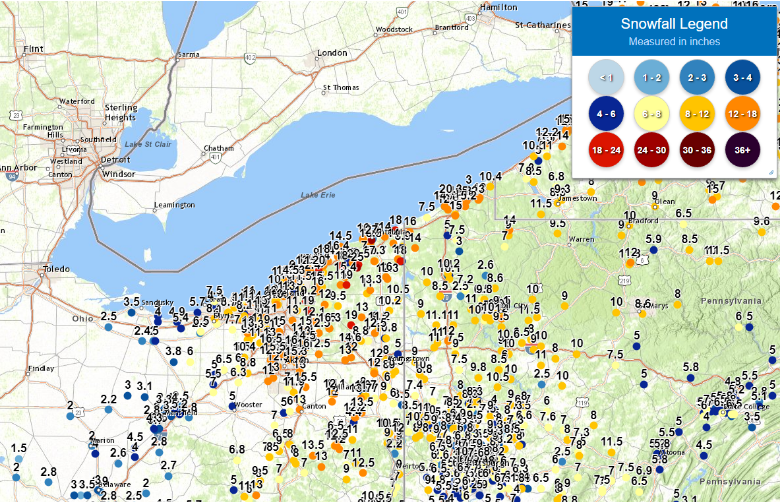Click the Detroit city label
This screenshot has width=782, height=502.
[115, 160]
